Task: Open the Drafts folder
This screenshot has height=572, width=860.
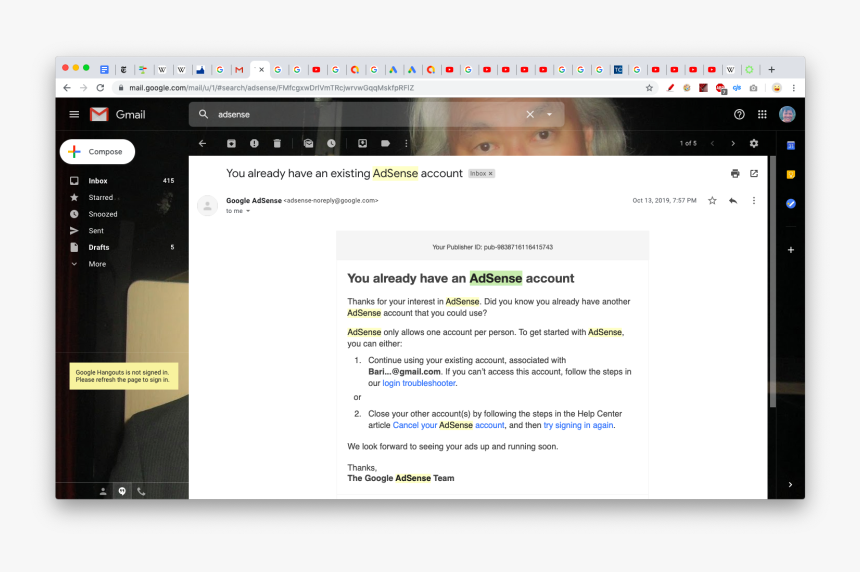Action: [122, 247]
